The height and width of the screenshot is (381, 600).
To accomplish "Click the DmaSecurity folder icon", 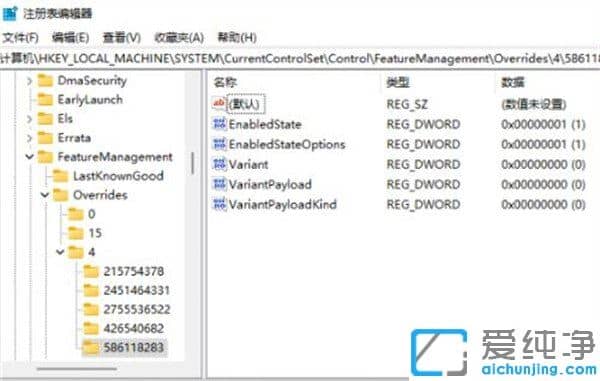I will click(x=45, y=81).
